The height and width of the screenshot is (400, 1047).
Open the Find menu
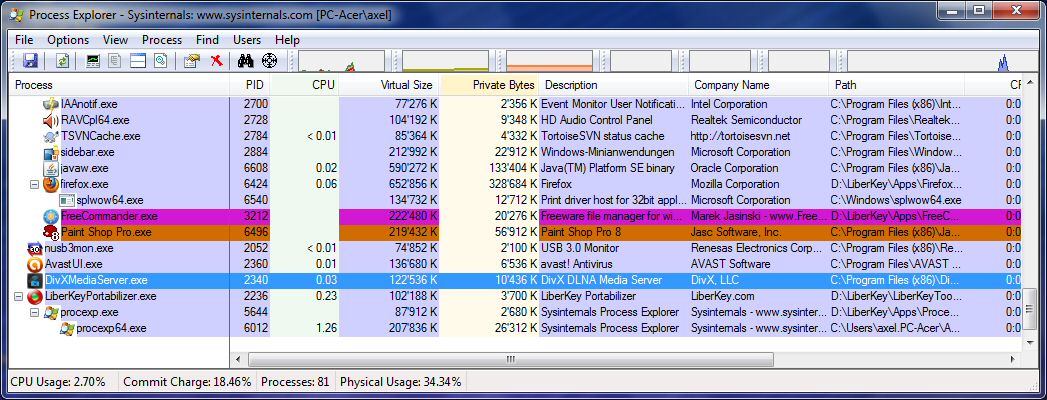(x=208, y=40)
